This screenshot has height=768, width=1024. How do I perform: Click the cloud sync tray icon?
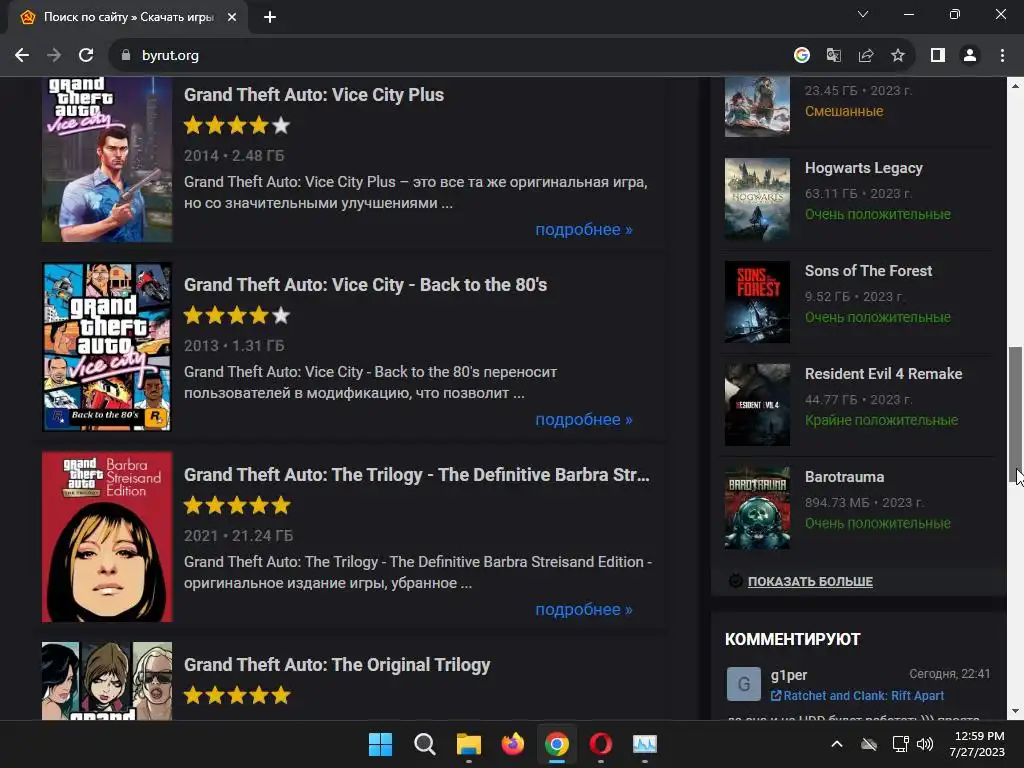click(x=869, y=744)
